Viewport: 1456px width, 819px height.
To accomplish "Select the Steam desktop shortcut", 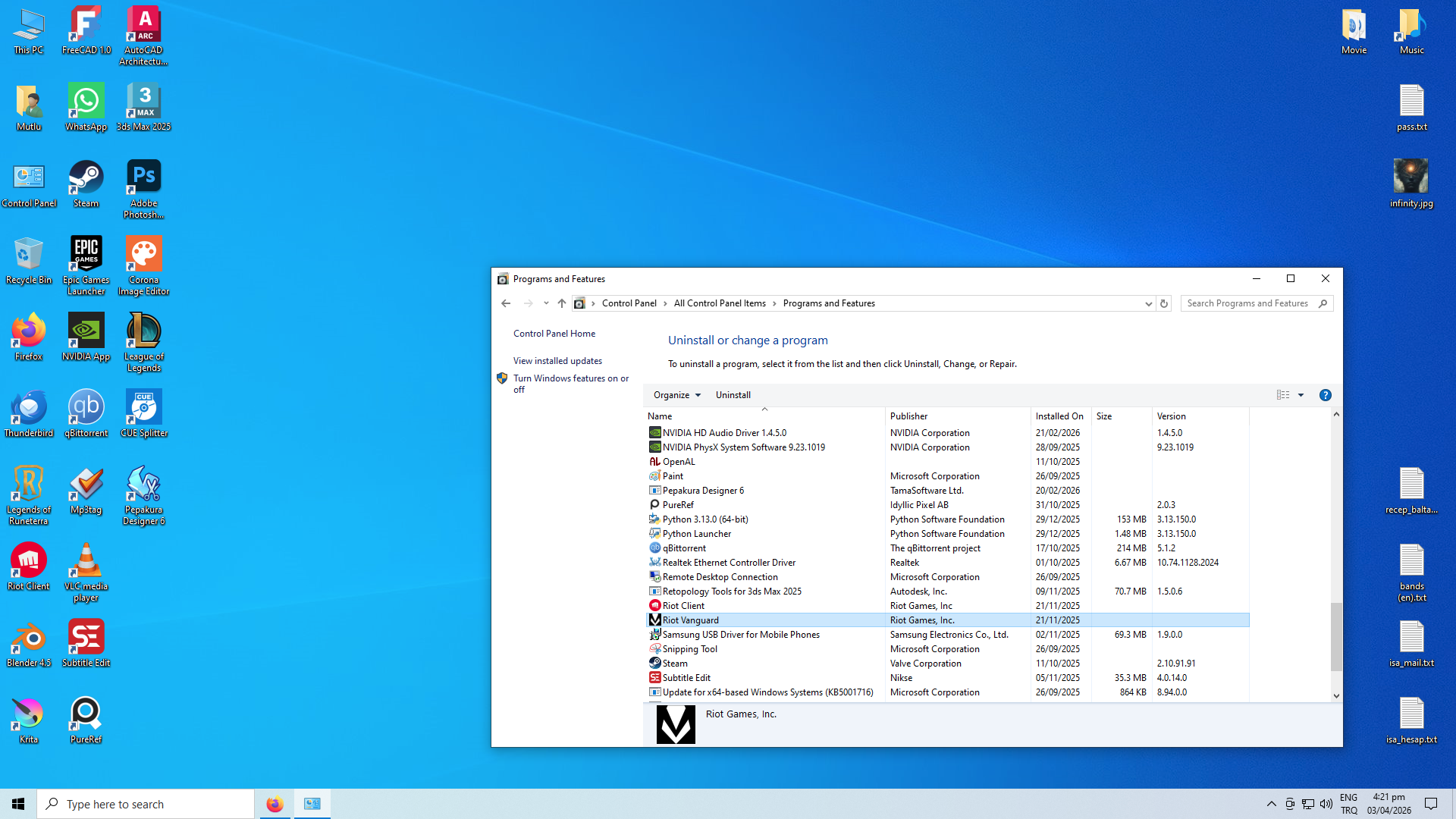I will pos(86,184).
